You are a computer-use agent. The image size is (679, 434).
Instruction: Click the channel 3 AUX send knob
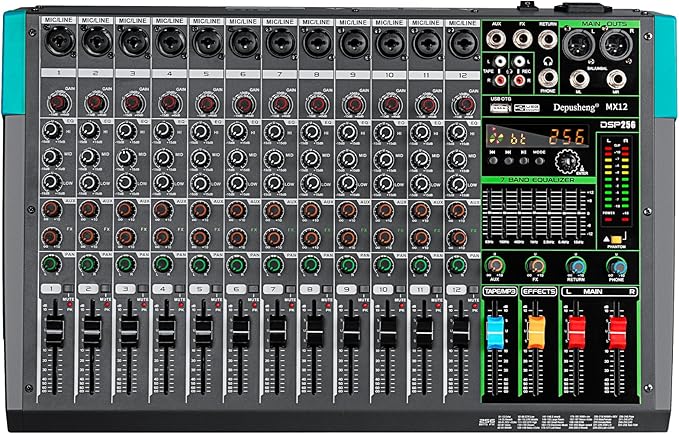(x=126, y=210)
